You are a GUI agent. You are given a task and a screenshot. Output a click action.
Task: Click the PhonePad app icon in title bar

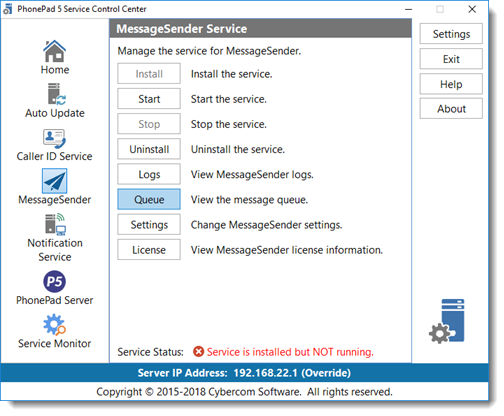[8, 9]
